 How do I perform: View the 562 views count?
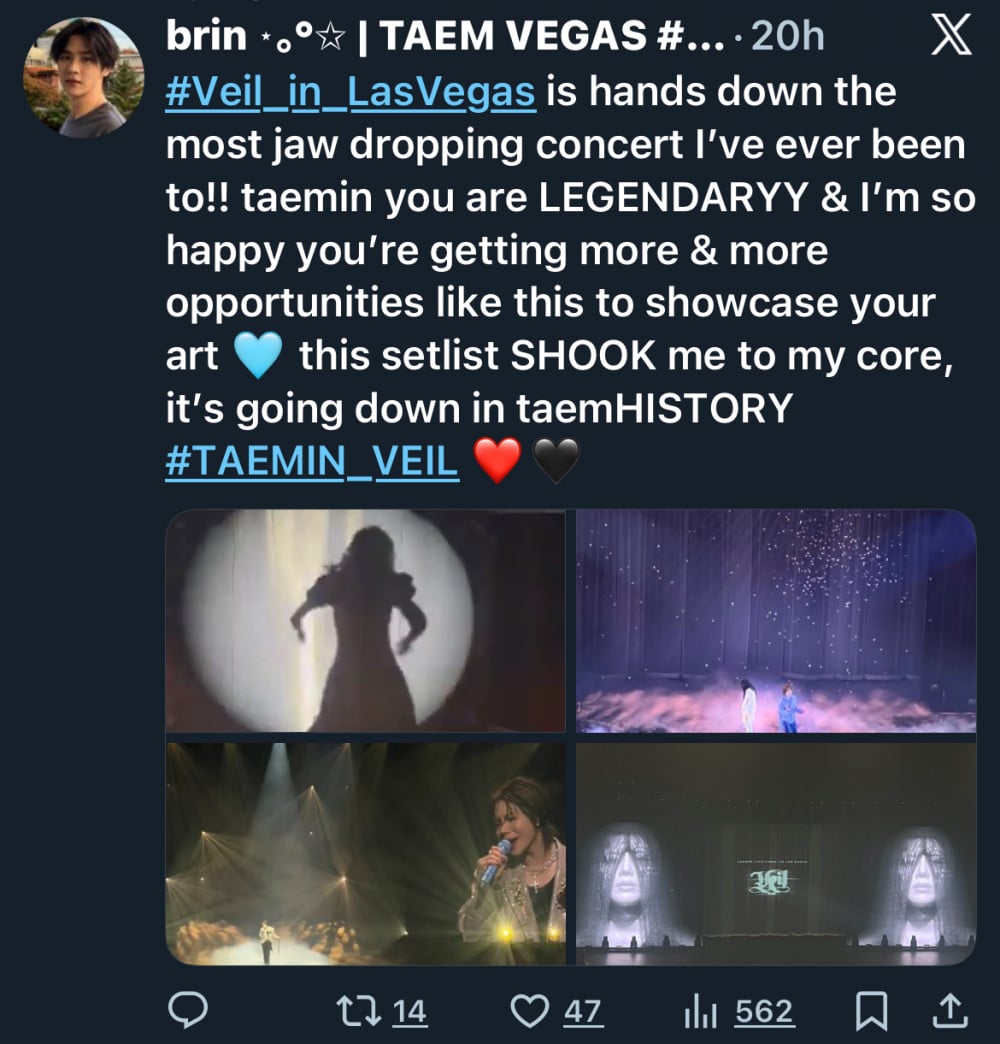click(765, 1012)
